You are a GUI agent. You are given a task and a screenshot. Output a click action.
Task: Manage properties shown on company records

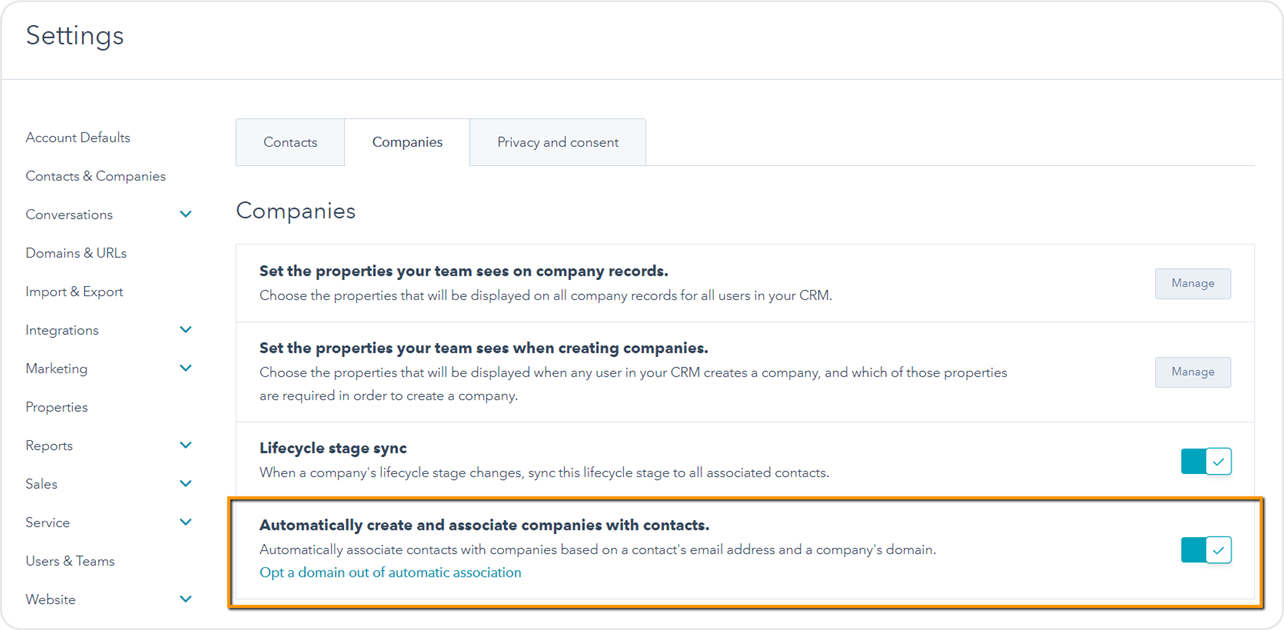(x=1192, y=283)
